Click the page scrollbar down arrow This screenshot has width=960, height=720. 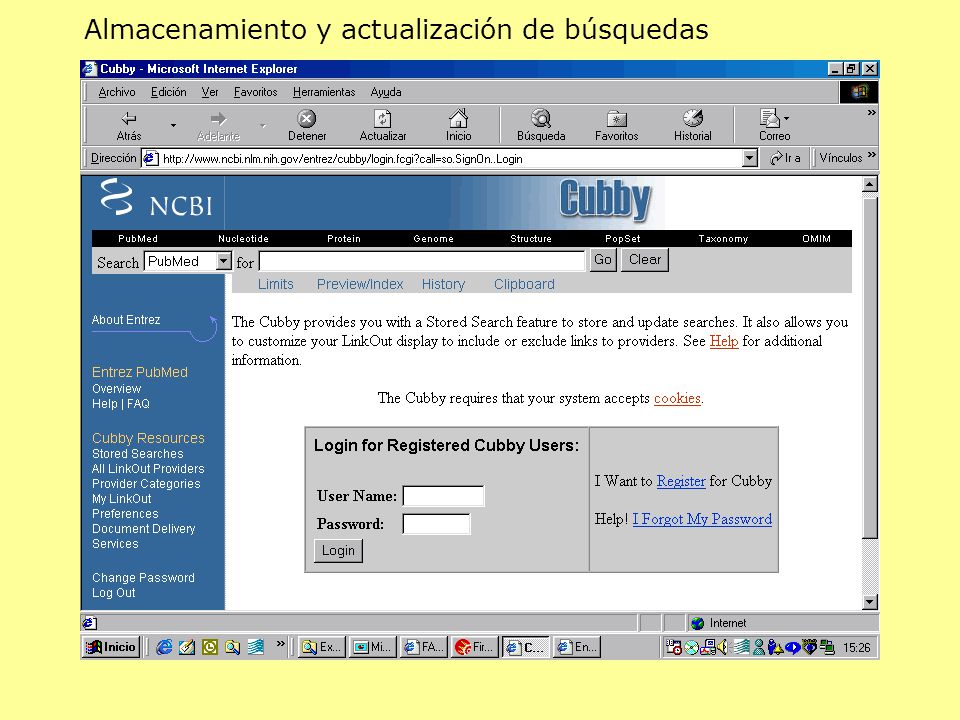point(869,602)
